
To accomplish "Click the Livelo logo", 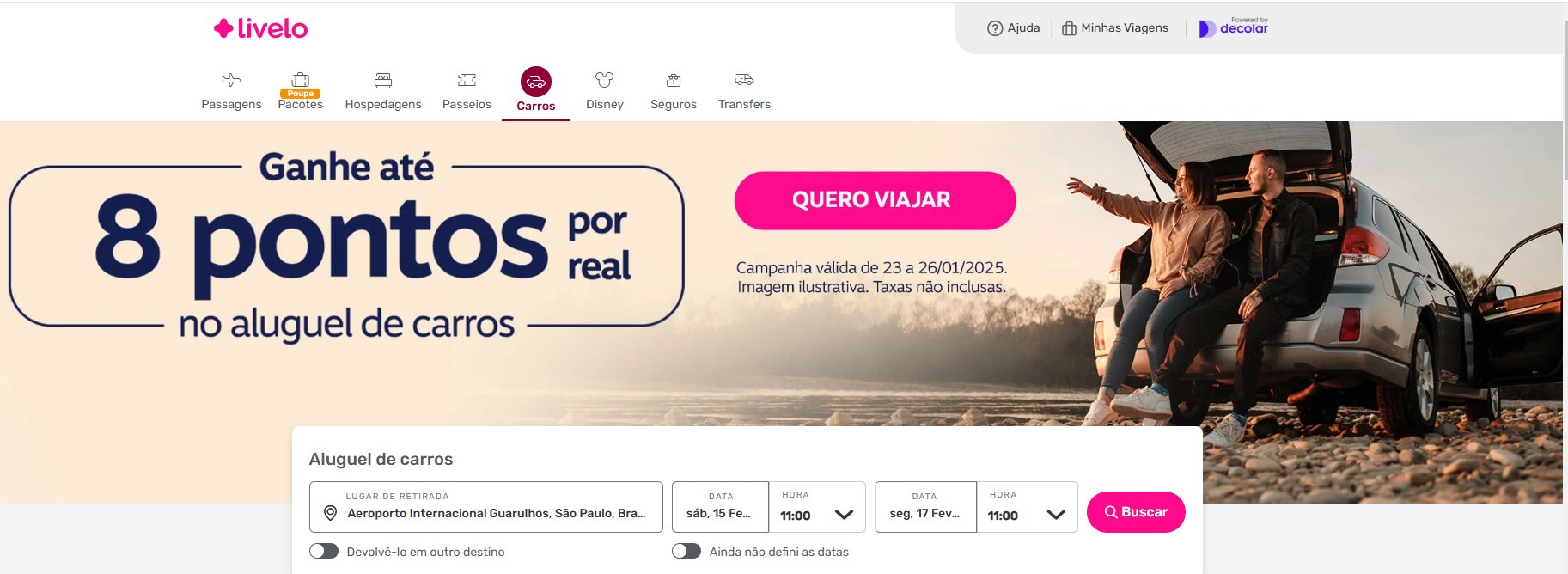I will point(260,28).
